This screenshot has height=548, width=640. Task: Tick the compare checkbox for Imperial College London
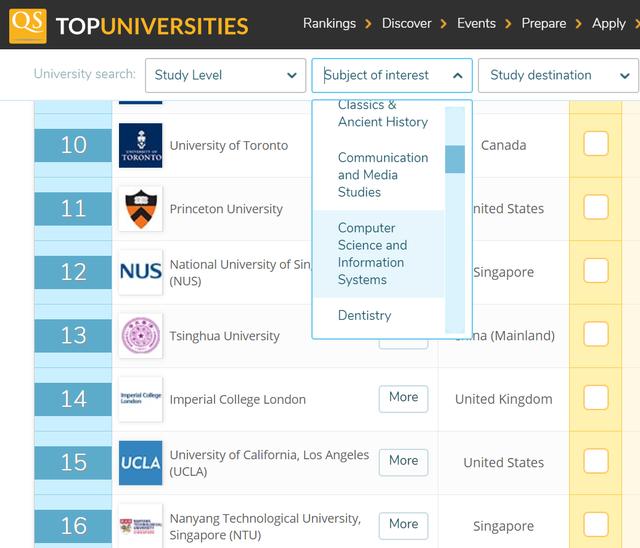[x=596, y=398]
